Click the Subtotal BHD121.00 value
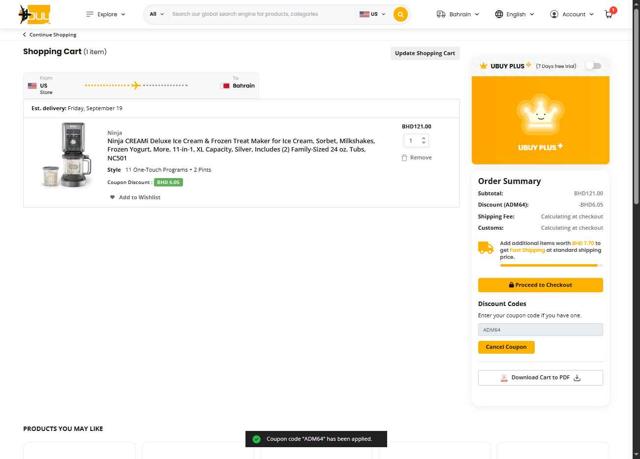This screenshot has width=640, height=459. coord(588,193)
